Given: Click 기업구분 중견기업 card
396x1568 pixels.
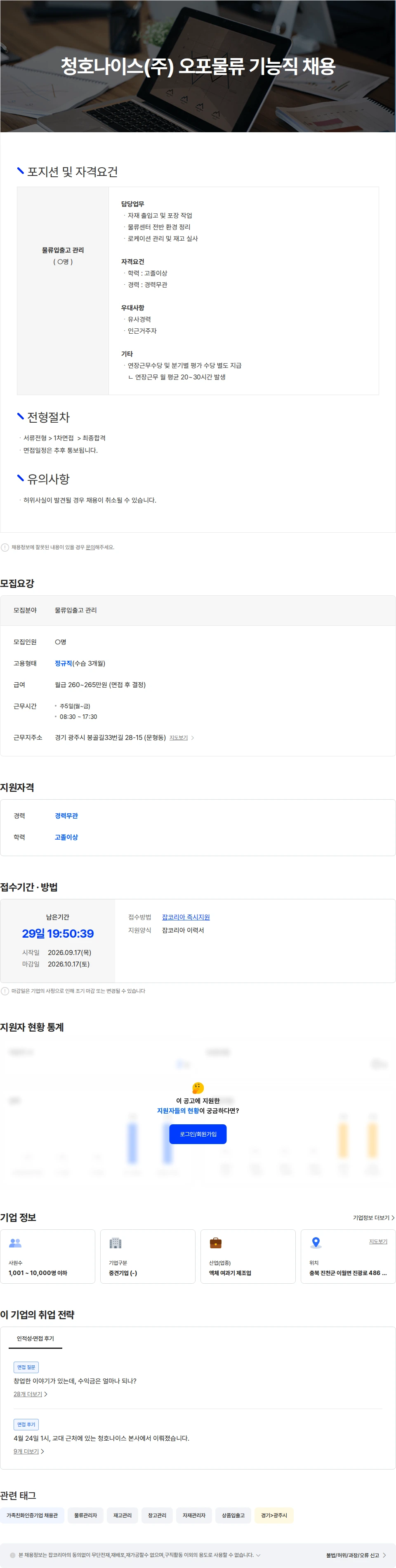Looking at the screenshot, I should coord(148,1257).
